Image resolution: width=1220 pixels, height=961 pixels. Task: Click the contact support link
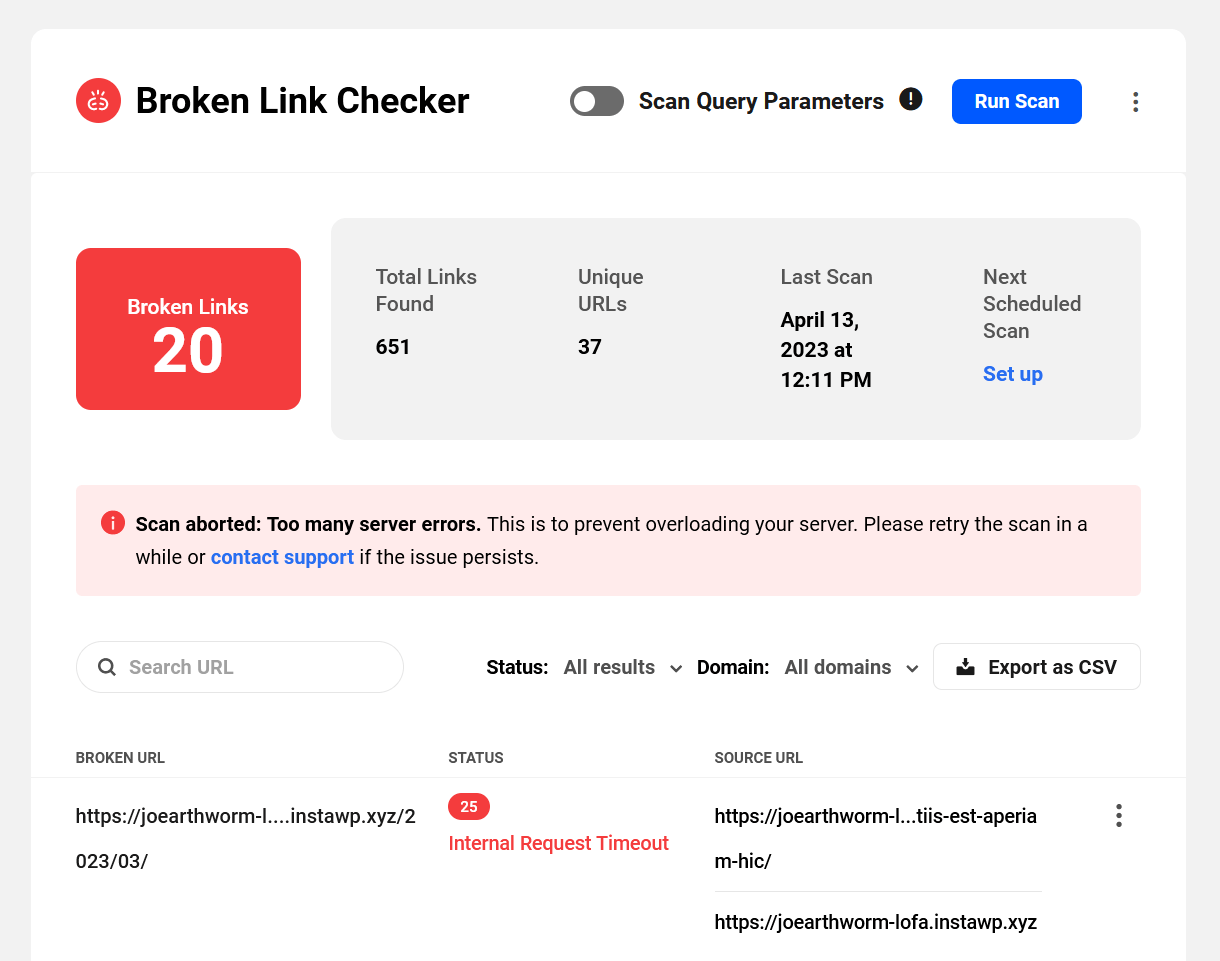click(282, 557)
